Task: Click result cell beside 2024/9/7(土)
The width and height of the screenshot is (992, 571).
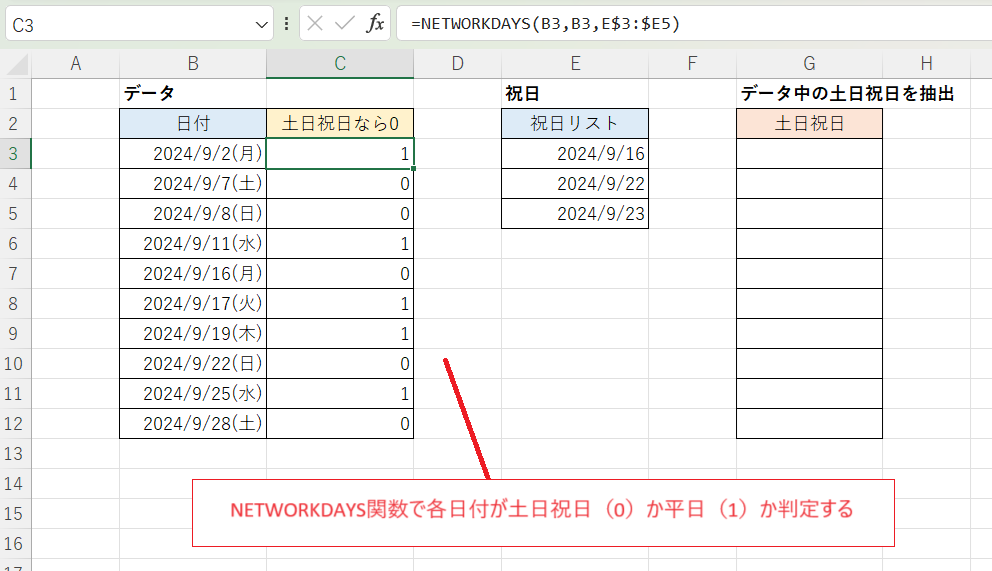Action: pos(340,183)
